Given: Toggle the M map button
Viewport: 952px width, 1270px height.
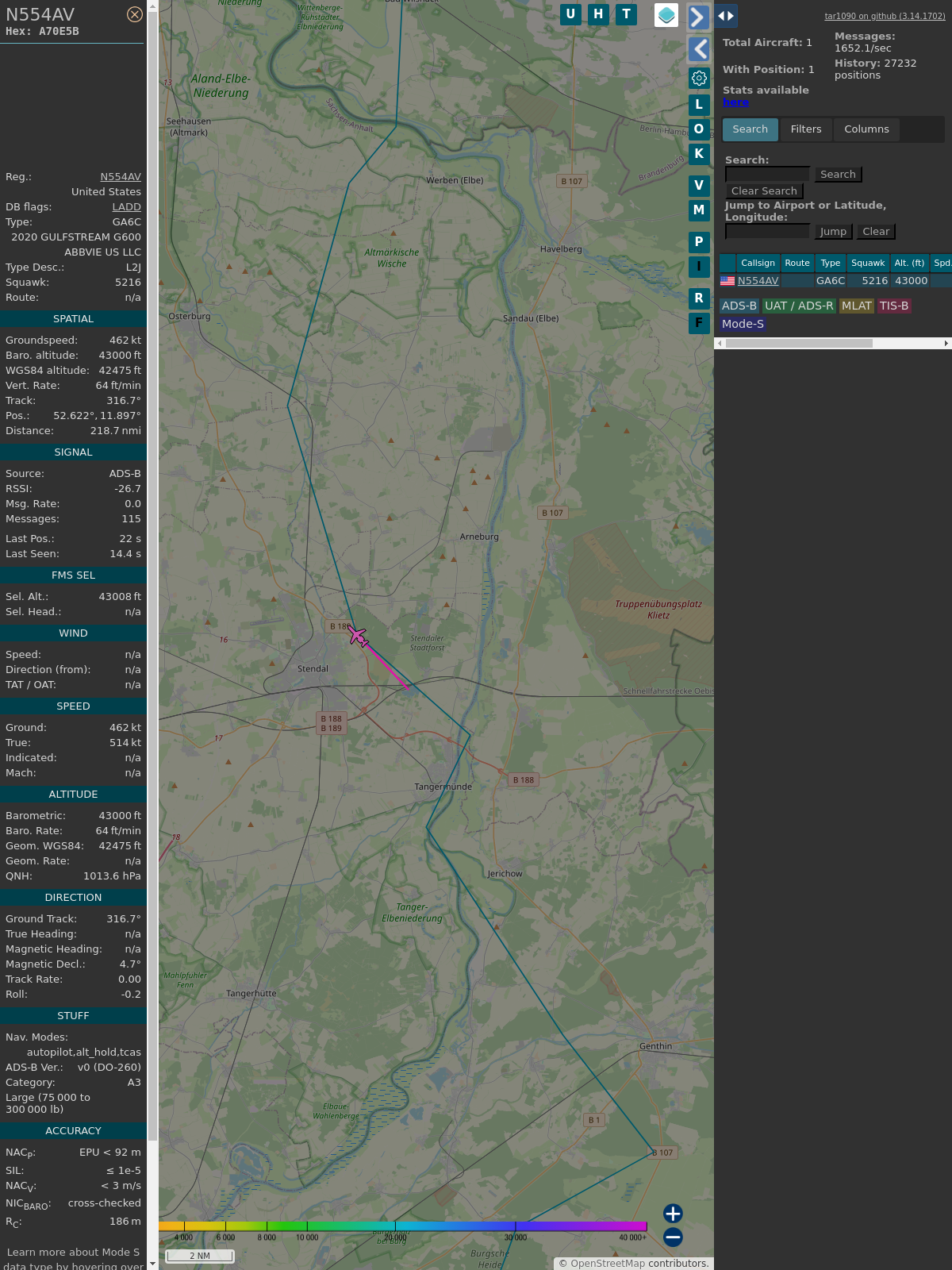Looking at the screenshot, I should tap(699, 210).
